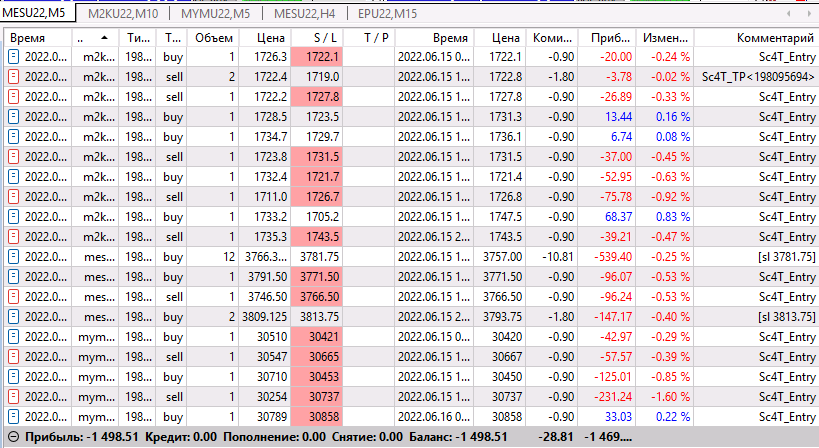This screenshot has height=448, width=819.
Task: Select row with comment [sl 3781.75]
Action: tap(411, 257)
